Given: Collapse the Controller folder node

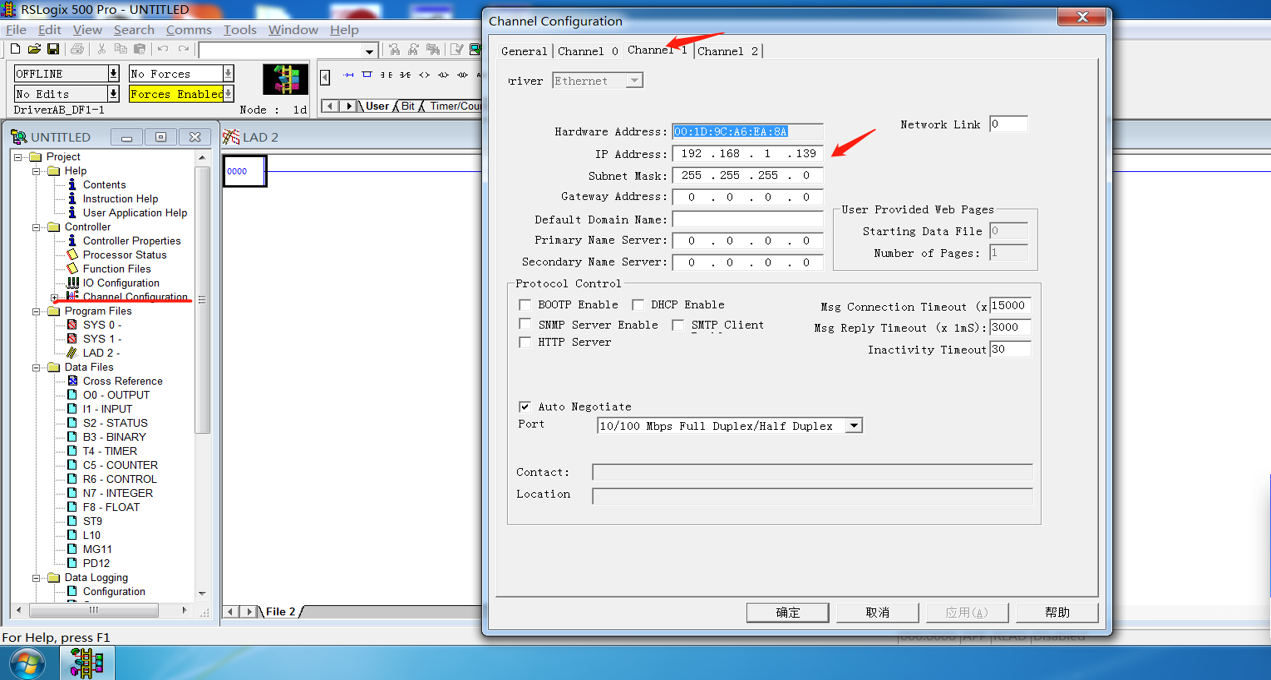Looking at the screenshot, I should [36, 227].
